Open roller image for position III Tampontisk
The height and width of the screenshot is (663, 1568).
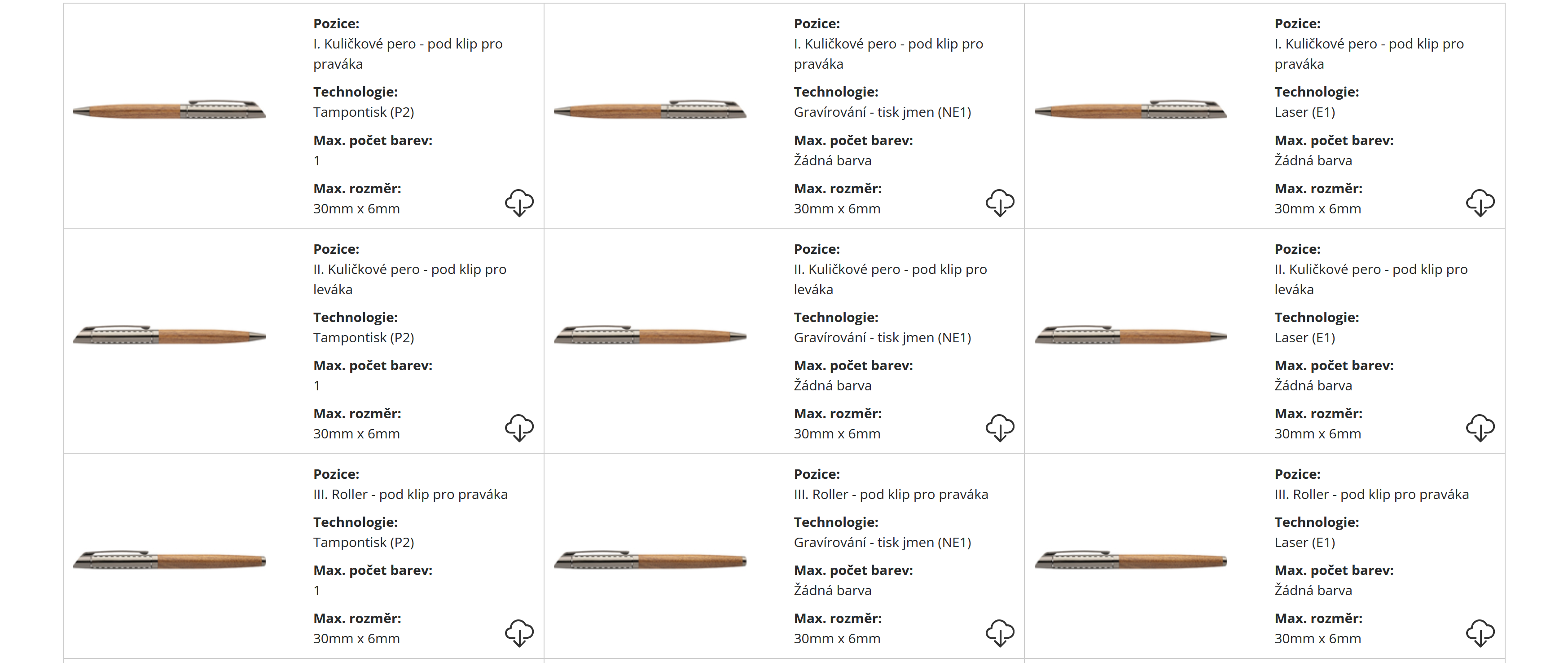169,560
